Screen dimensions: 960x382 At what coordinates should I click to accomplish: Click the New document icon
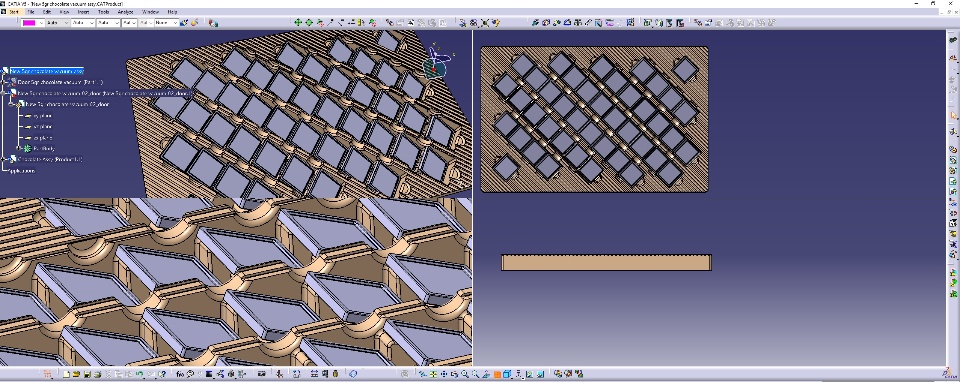pyautogui.click(x=66, y=373)
